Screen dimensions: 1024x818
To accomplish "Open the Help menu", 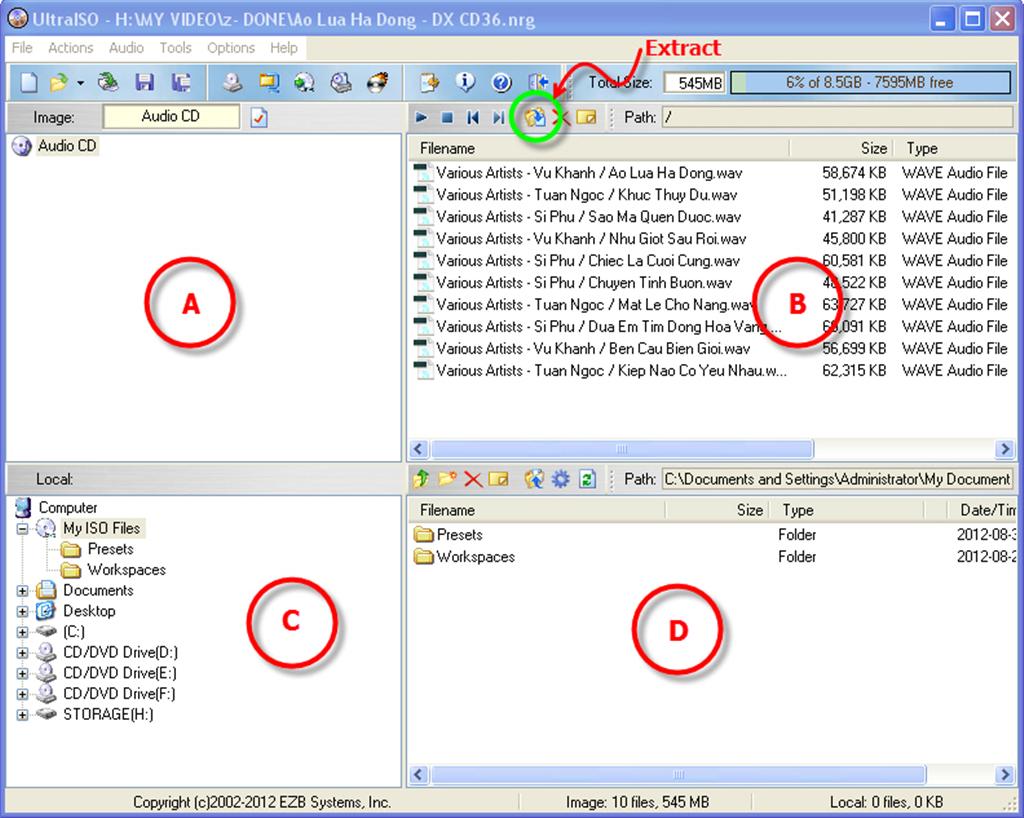I will [283, 48].
